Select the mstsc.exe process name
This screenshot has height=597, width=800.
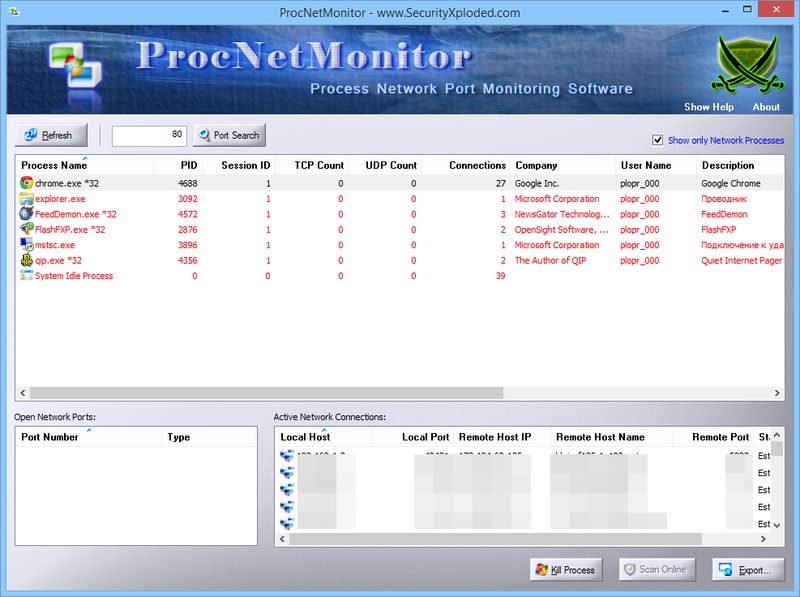55,244
